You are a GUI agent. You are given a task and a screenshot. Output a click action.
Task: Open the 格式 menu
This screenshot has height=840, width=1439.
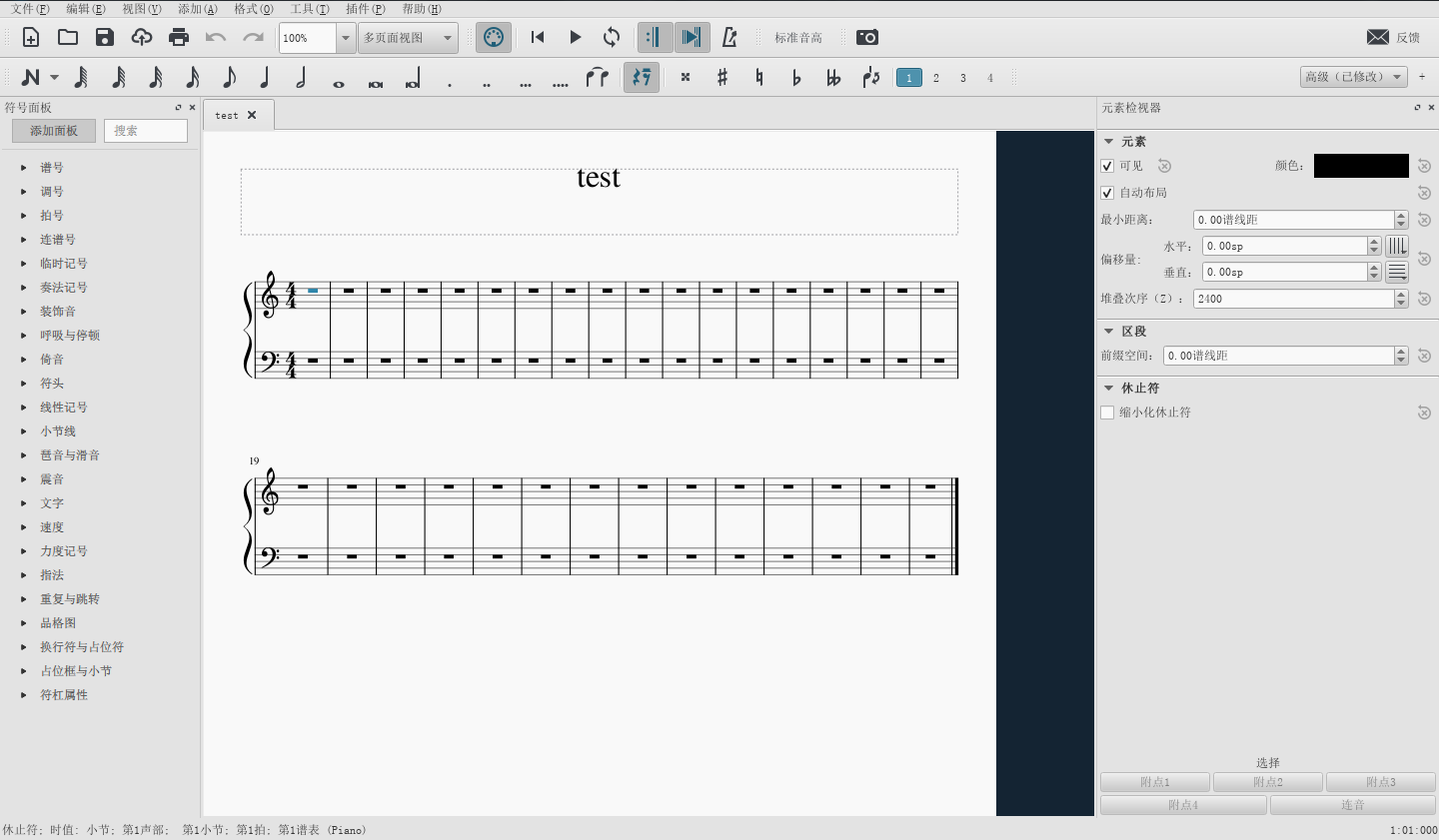pyautogui.click(x=253, y=9)
